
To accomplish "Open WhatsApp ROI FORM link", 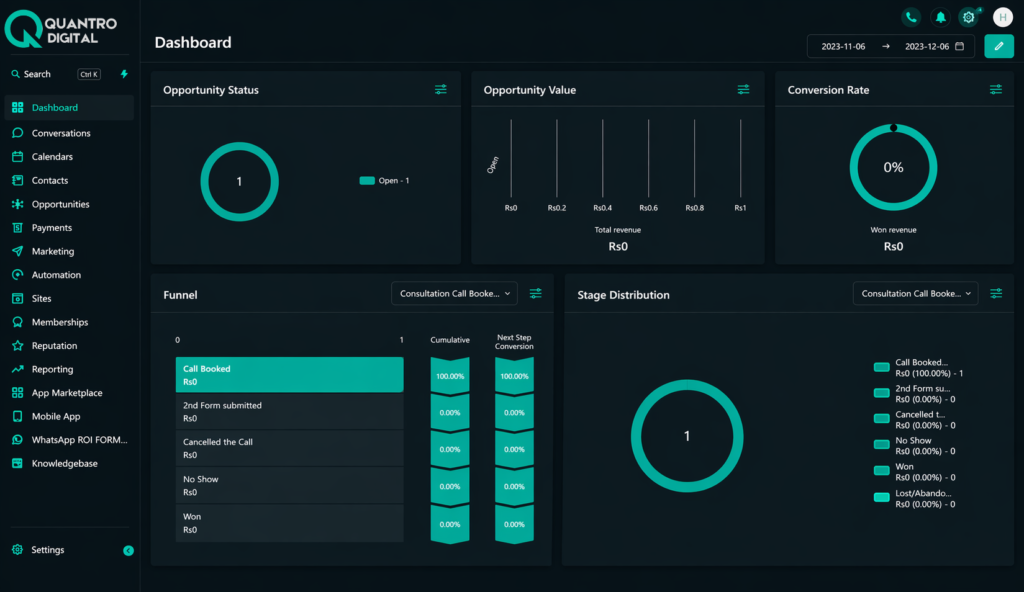I will coord(69,440).
